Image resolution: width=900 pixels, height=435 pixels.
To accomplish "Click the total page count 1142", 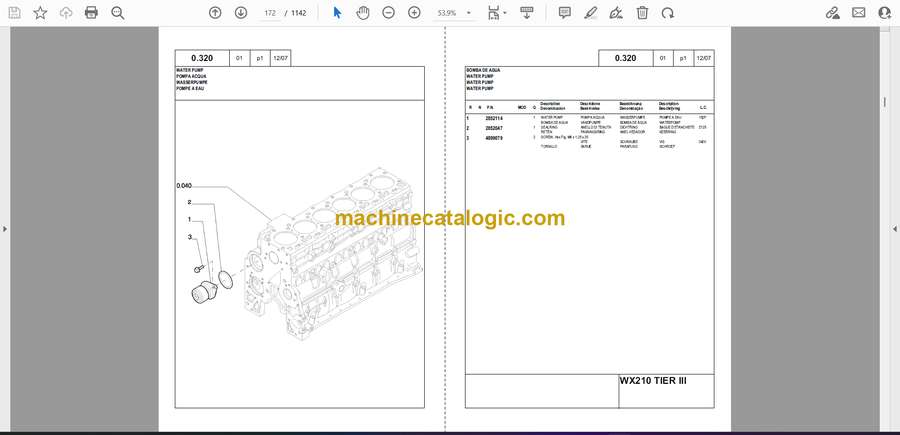I will pos(298,13).
